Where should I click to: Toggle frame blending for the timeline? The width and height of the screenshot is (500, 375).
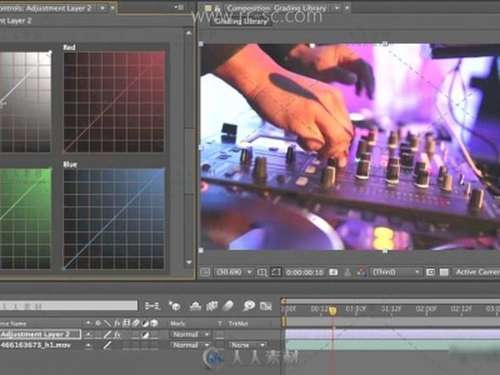(212, 306)
